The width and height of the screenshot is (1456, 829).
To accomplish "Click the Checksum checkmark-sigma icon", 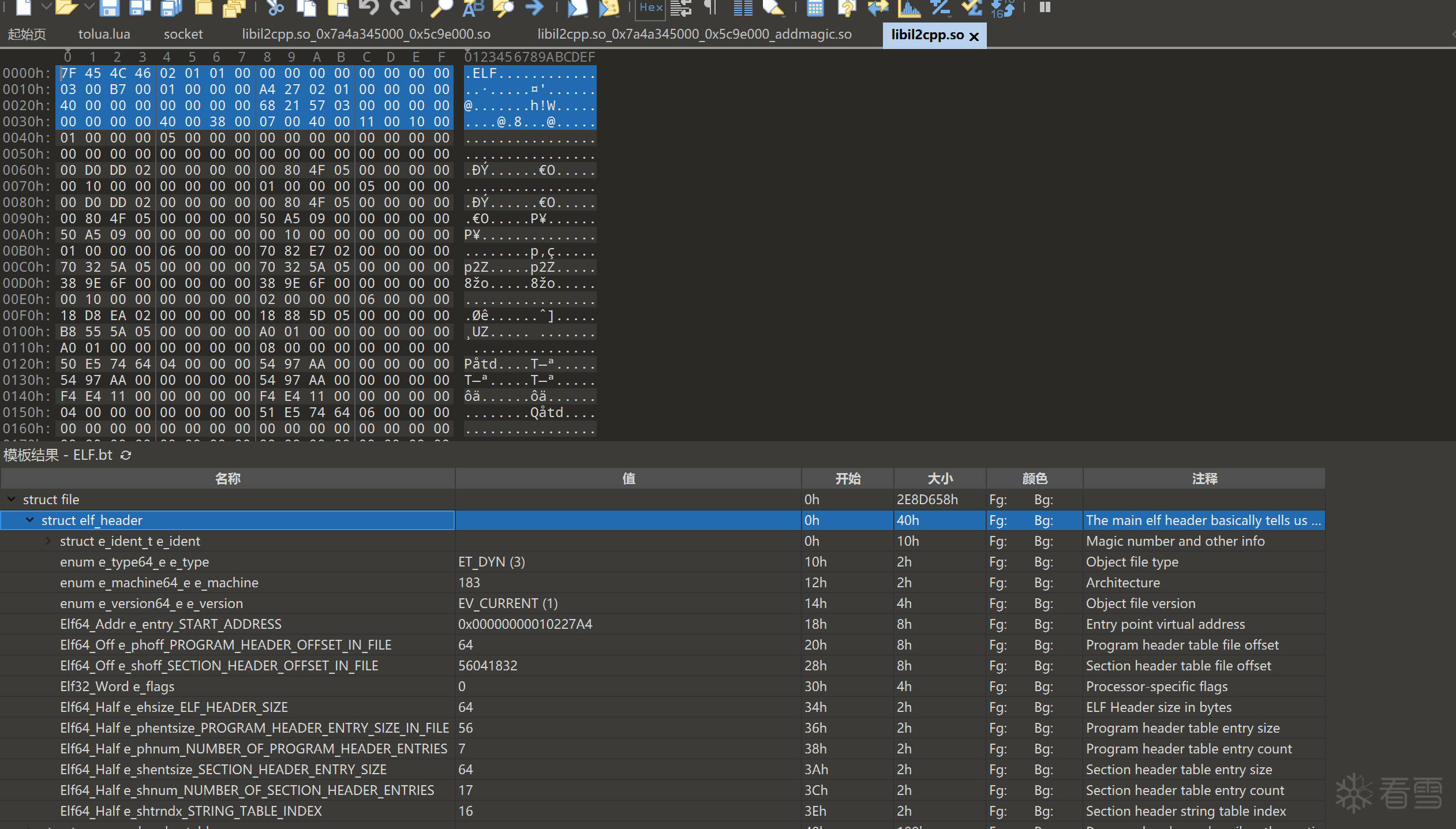I will click(971, 8).
